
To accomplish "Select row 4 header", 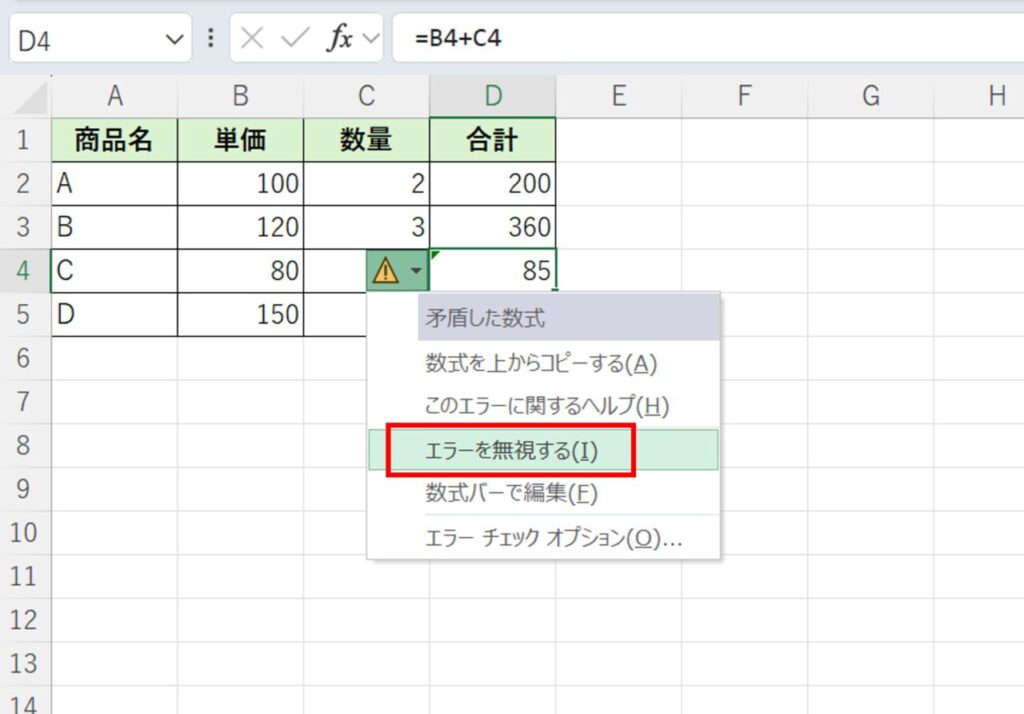I will [24, 270].
